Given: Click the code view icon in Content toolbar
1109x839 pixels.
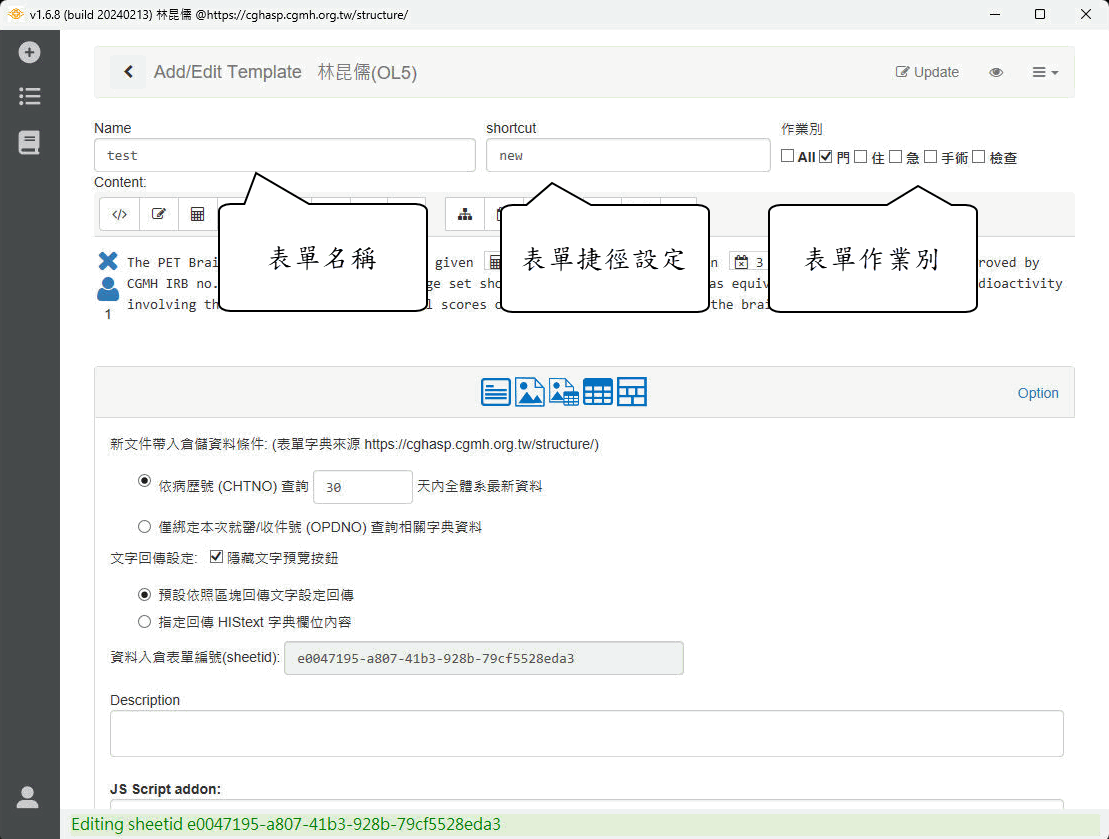Looking at the screenshot, I should (x=119, y=214).
